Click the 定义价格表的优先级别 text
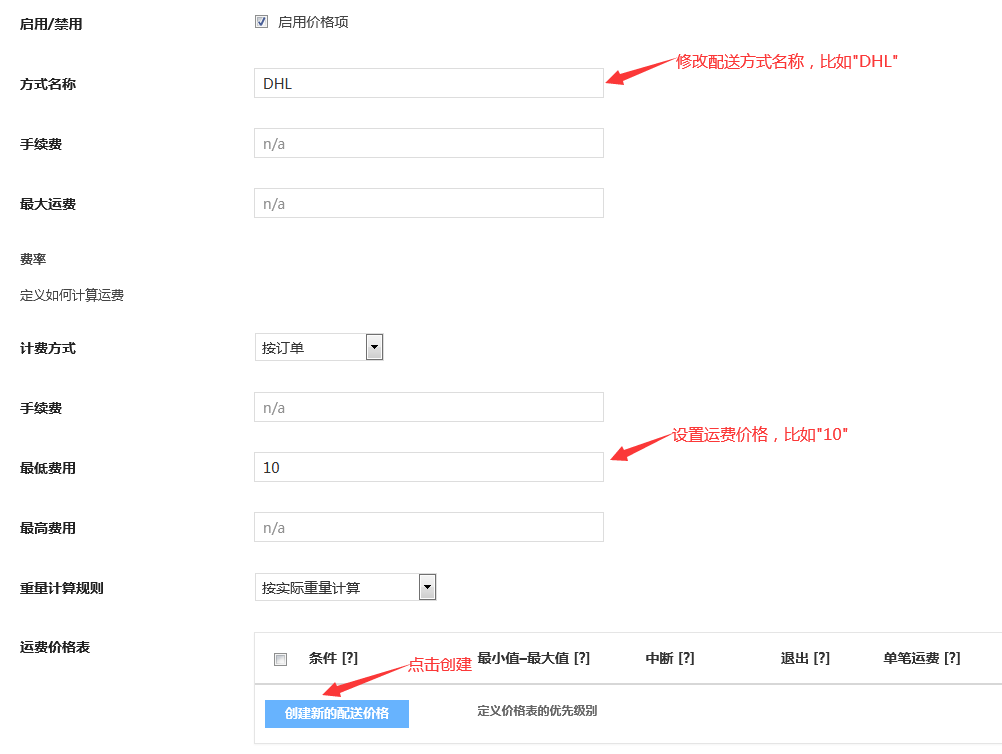The height and width of the screenshot is (754, 1002). (537, 711)
